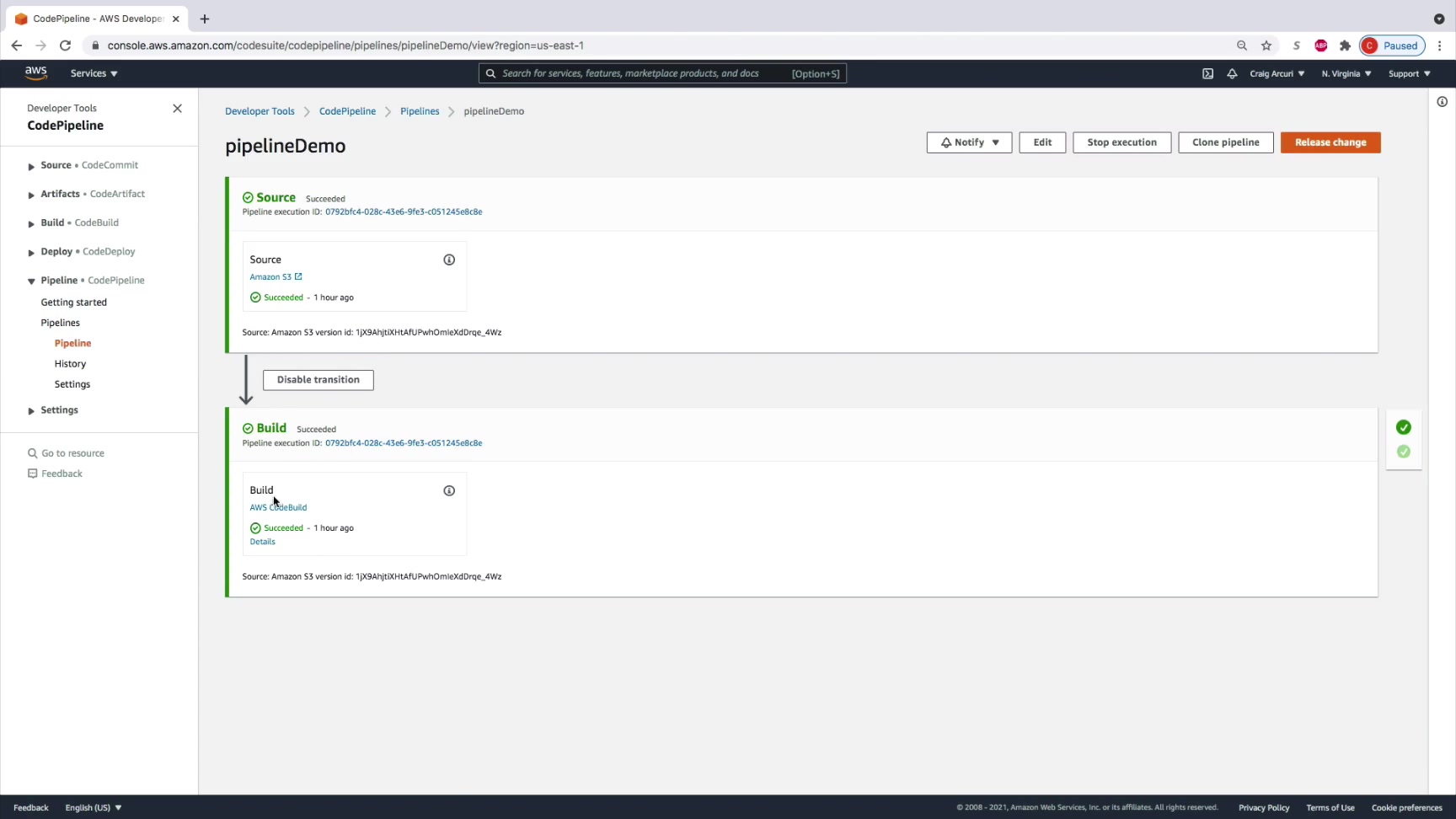Open the Paused profile button
Screen dimensions: 1456x819
coord(1392,45)
